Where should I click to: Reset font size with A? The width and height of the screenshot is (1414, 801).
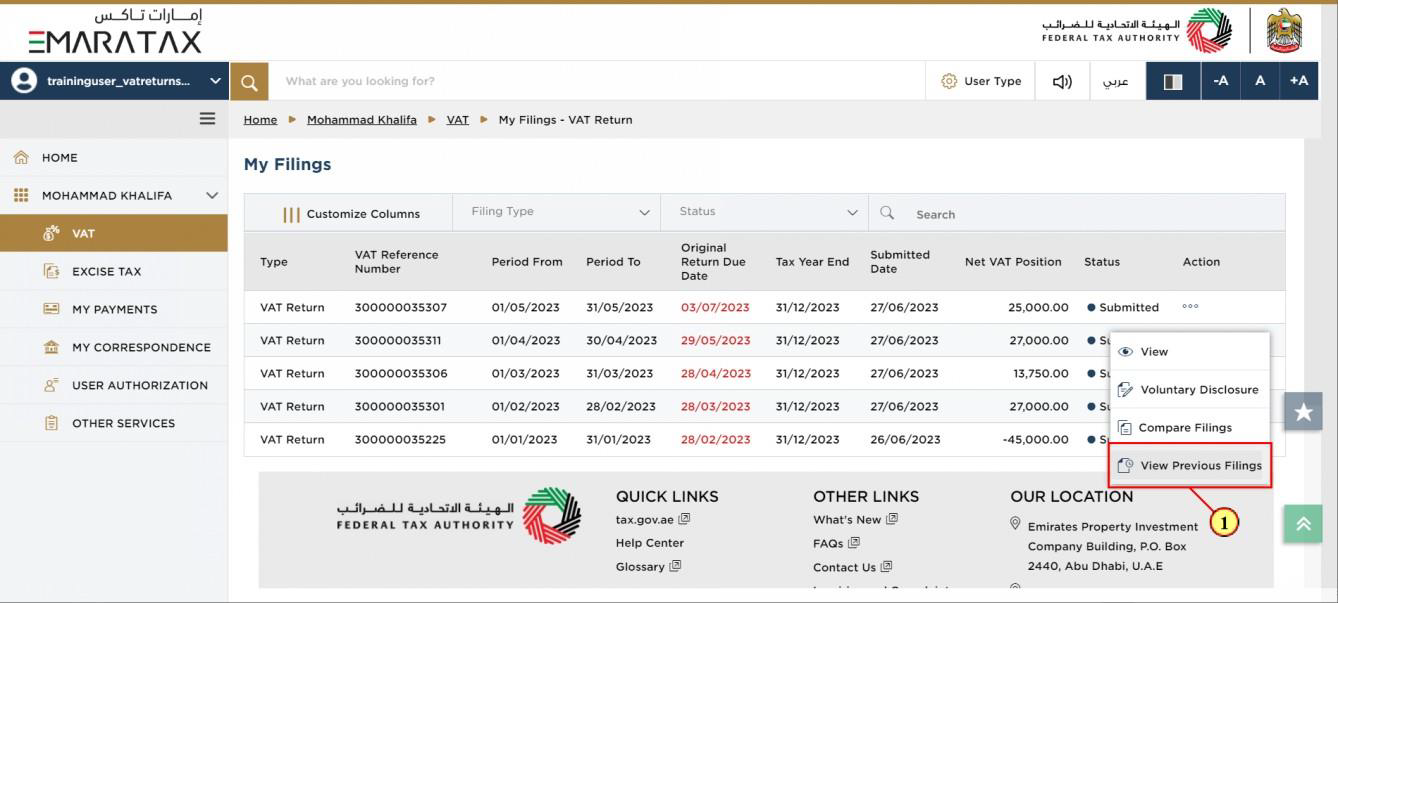tap(1260, 81)
